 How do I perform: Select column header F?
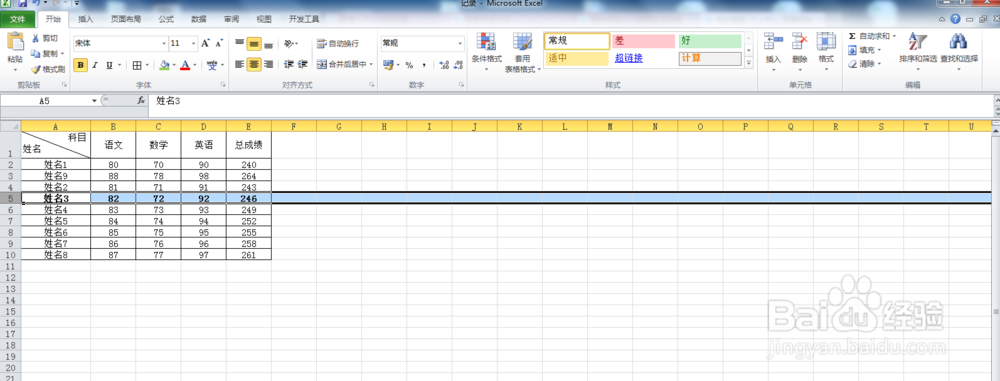tap(293, 126)
